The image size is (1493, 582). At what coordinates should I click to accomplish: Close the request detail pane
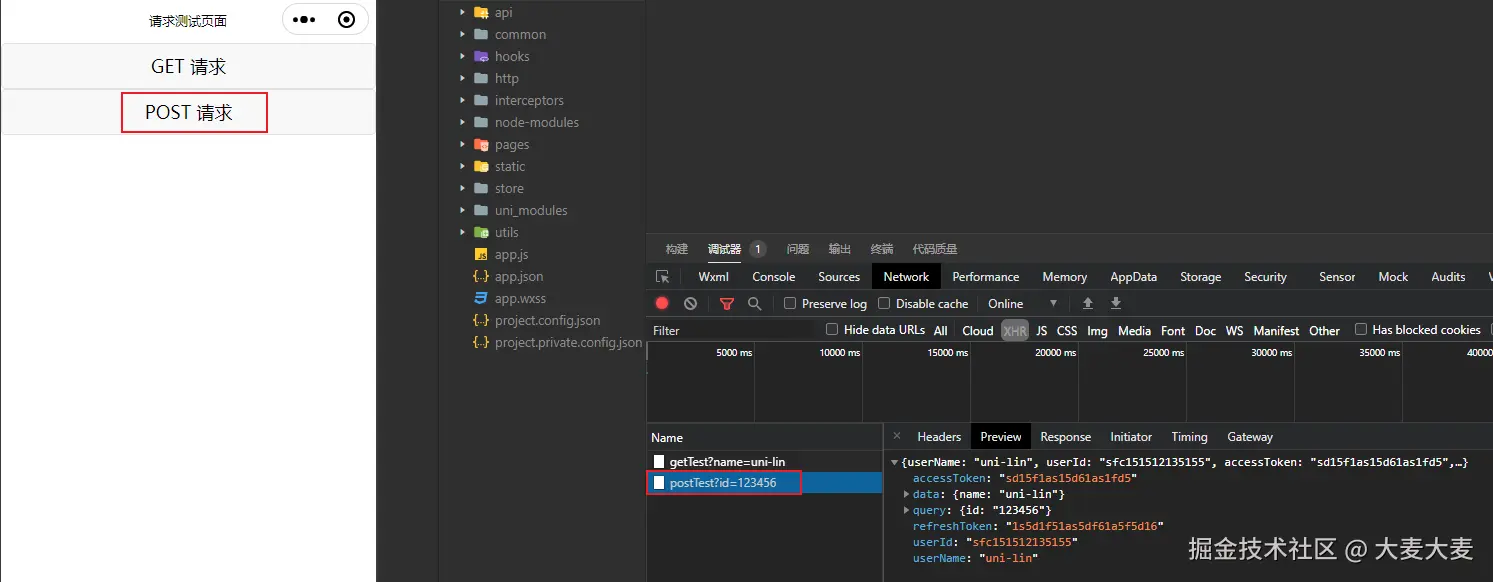896,436
